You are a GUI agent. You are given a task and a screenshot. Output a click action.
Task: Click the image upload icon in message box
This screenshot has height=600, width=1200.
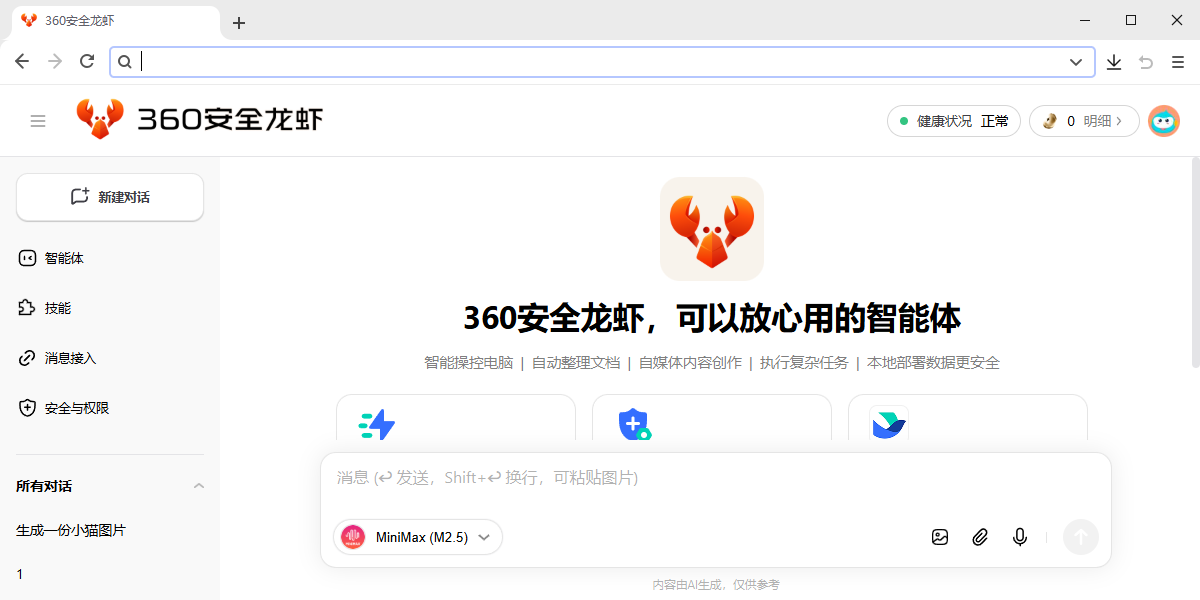coord(940,537)
